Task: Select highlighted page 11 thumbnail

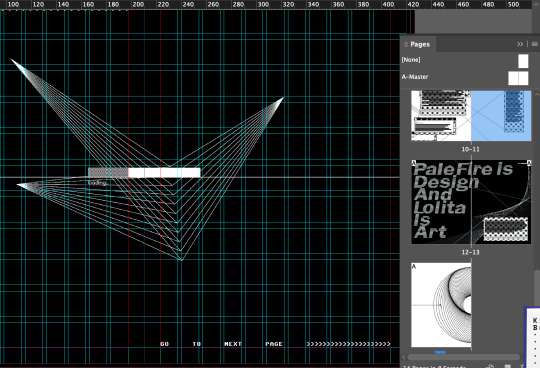Action: [501, 116]
